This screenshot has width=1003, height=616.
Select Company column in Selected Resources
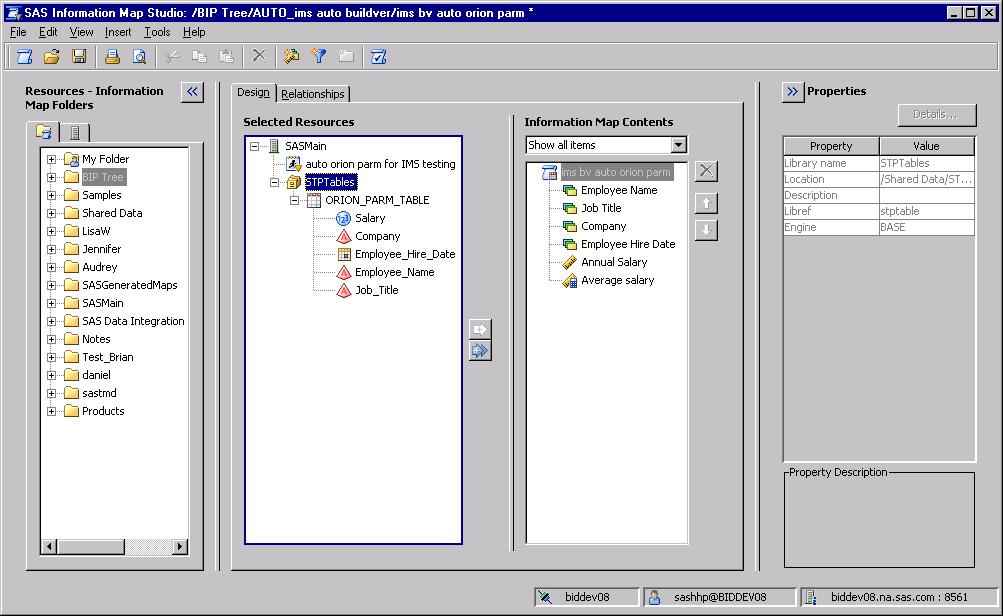tap(377, 236)
